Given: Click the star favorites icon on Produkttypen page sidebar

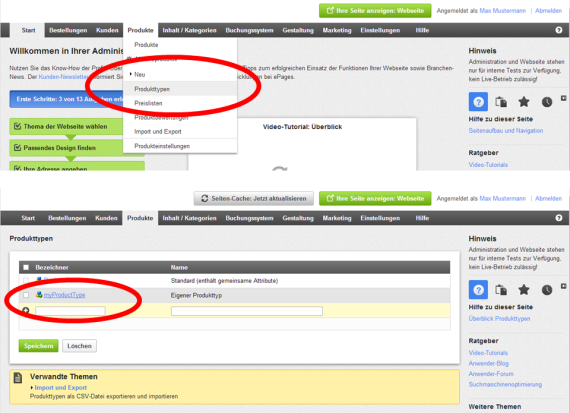Looking at the screenshot, I should (x=524, y=290).
